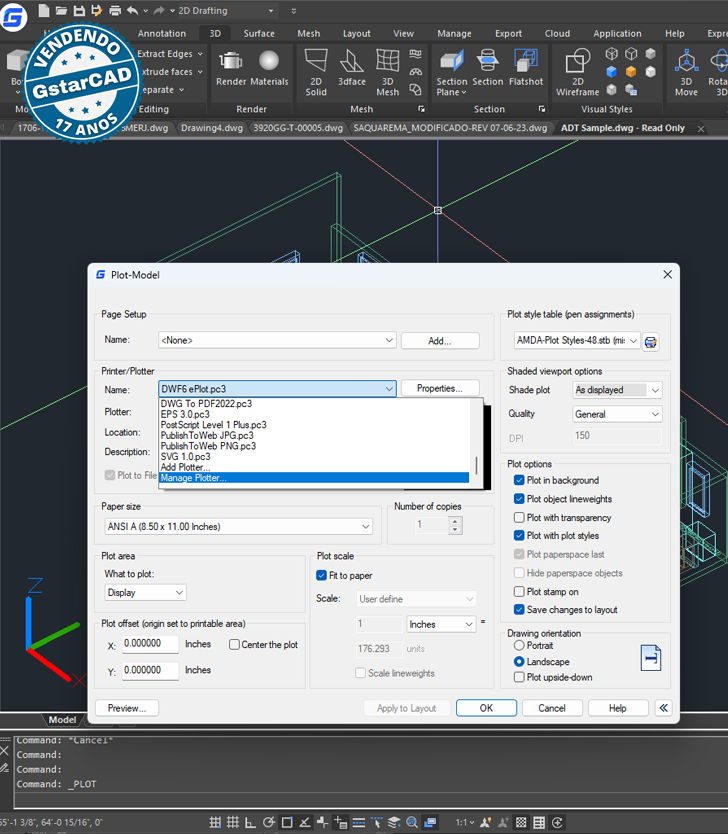Enable Plot with transparency

click(519, 518)
